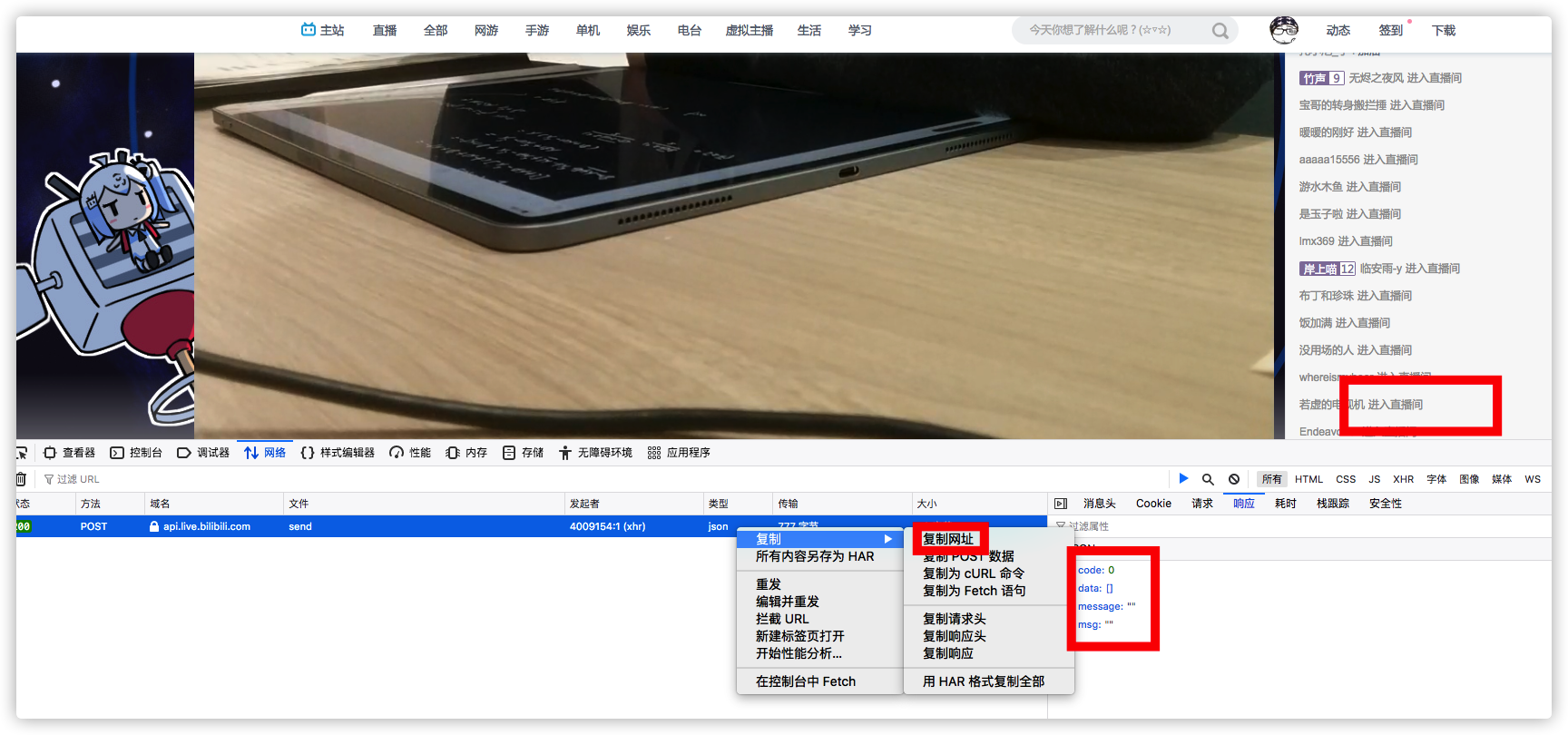
Task: Select the element picker icon in devtools
Action: tap(21, 453)
